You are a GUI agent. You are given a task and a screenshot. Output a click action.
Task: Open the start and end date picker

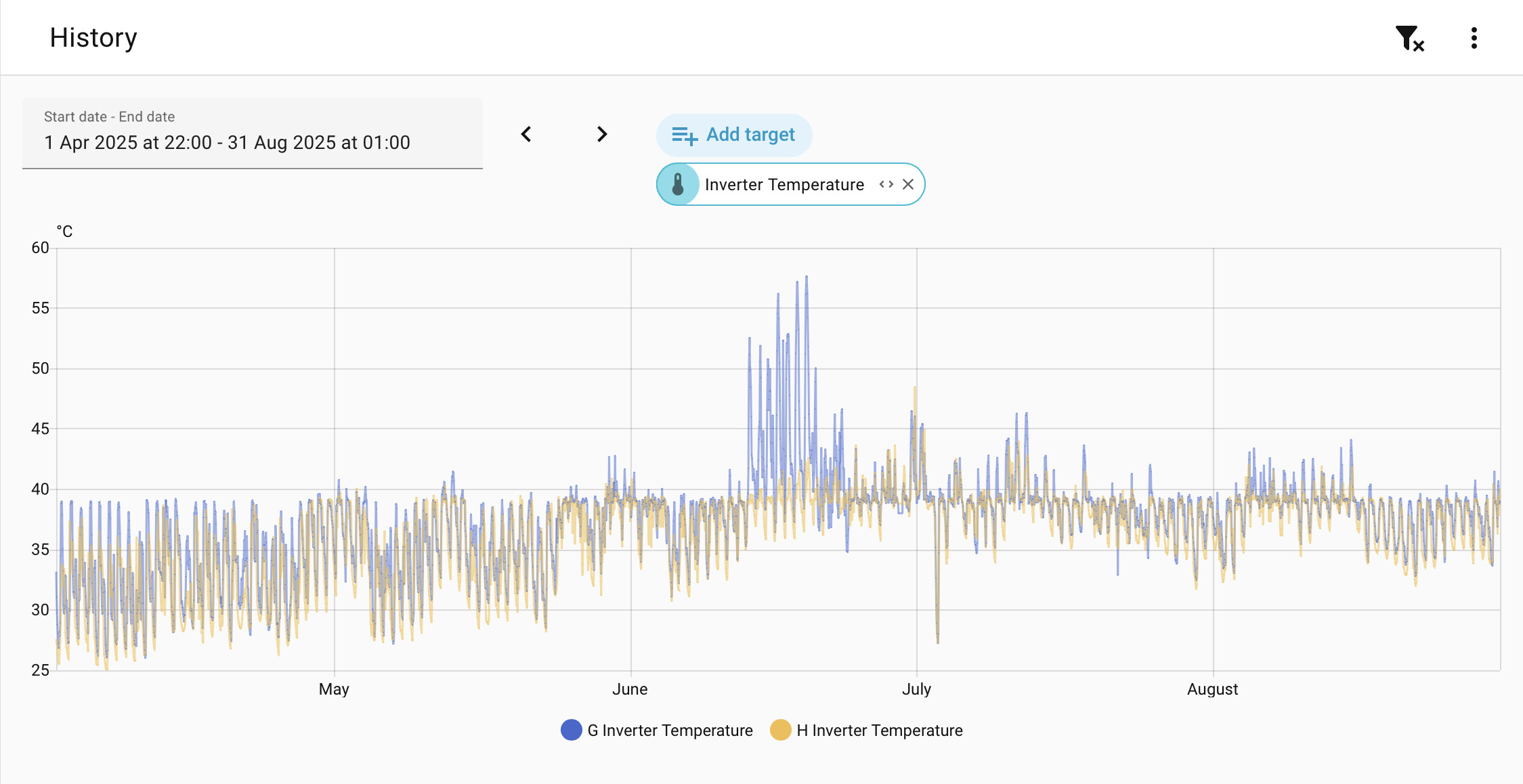[x=252, y=133]
